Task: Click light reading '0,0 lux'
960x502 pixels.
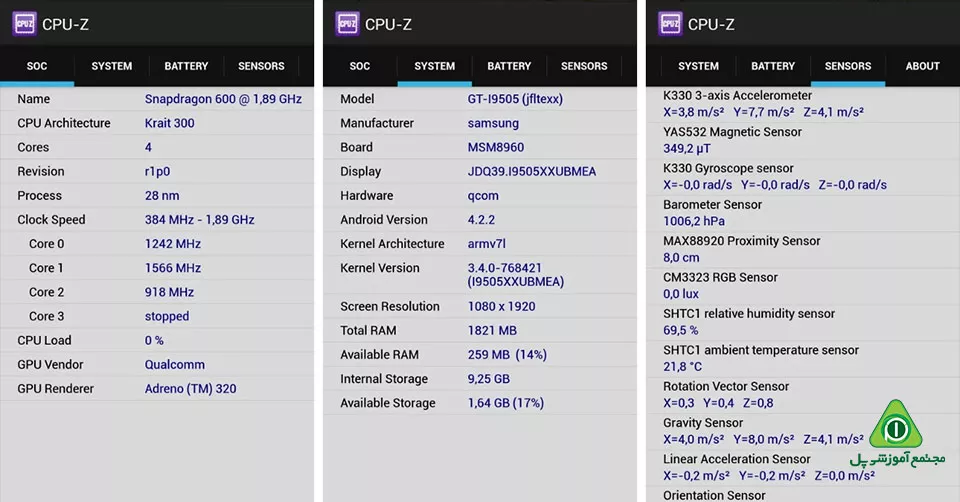Action: point(681,294)
